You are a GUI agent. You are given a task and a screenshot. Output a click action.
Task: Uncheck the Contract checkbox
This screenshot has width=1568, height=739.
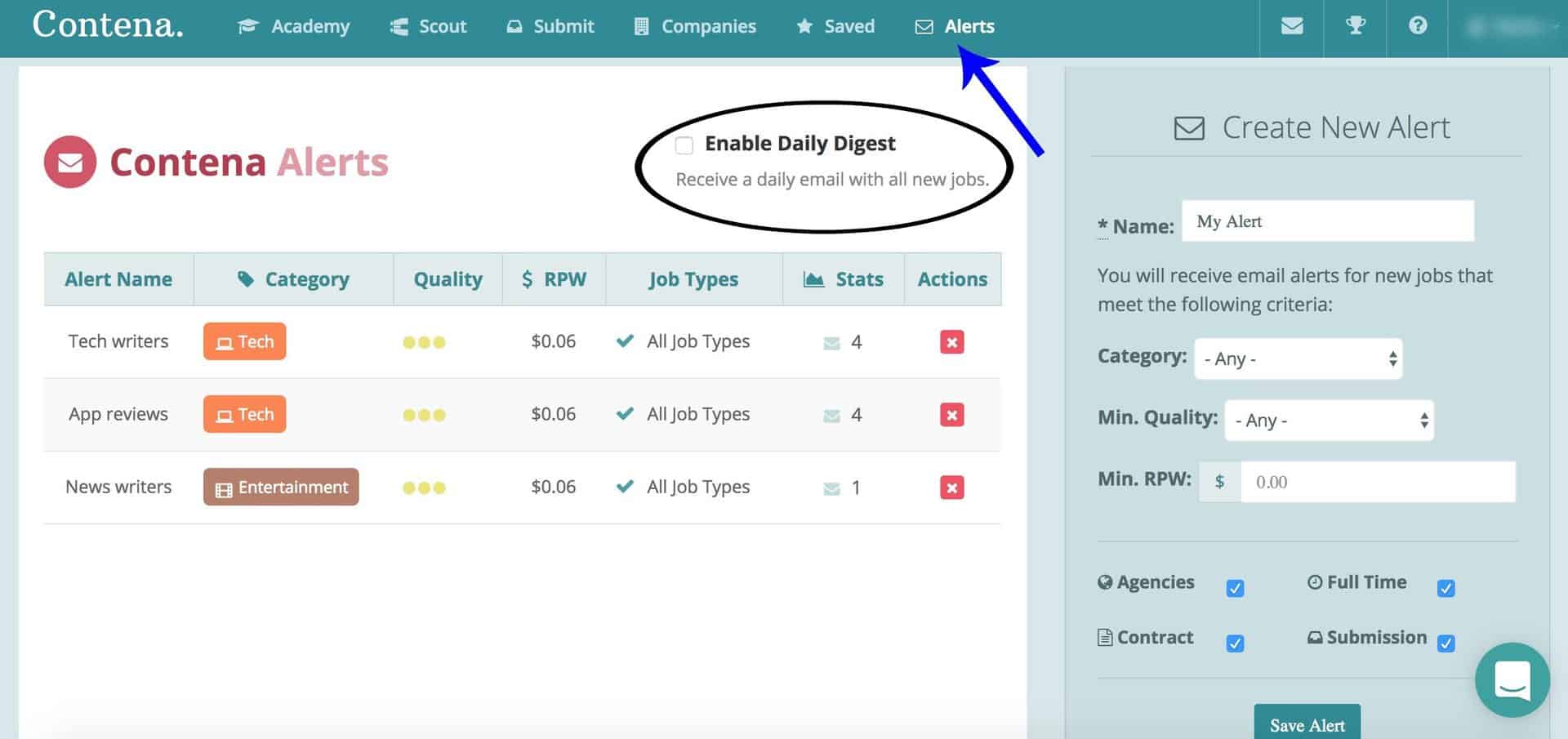(1235, 643)
